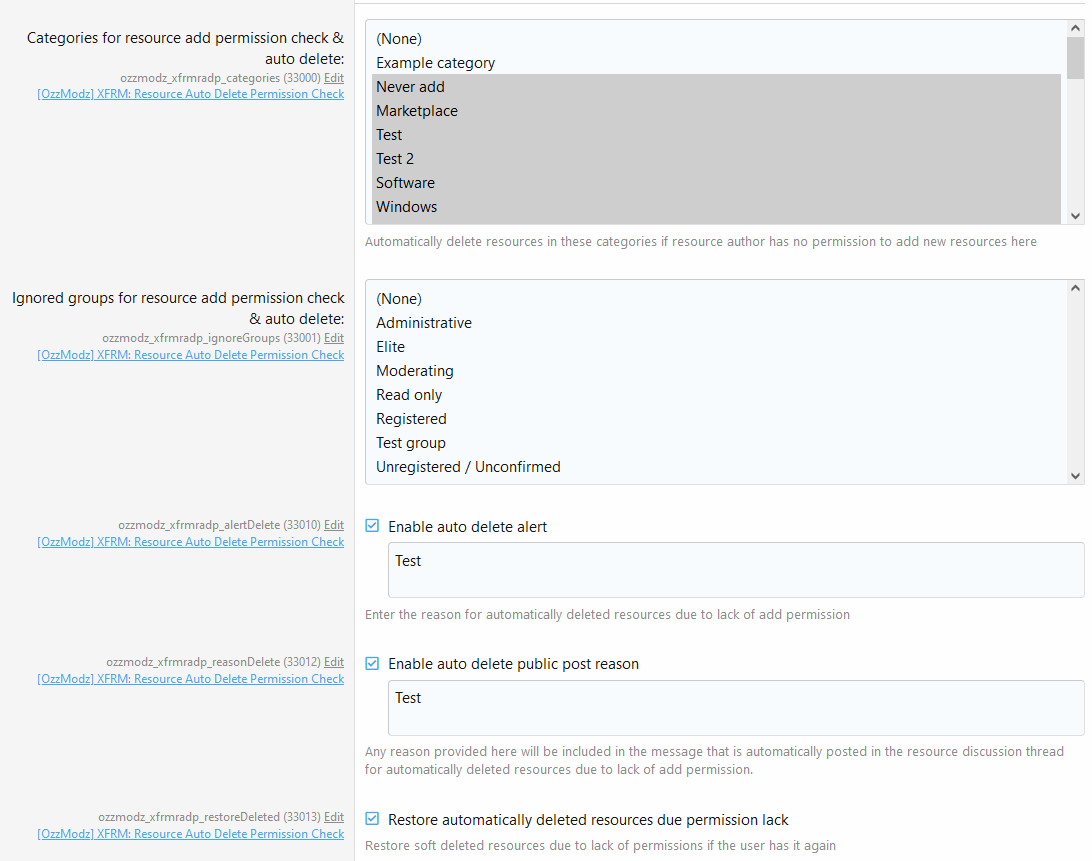Click the Edit link for ozzmodz_xfrmradp_restoreDeleted
Screen dimensions: 1092x861
coord(334,817)
